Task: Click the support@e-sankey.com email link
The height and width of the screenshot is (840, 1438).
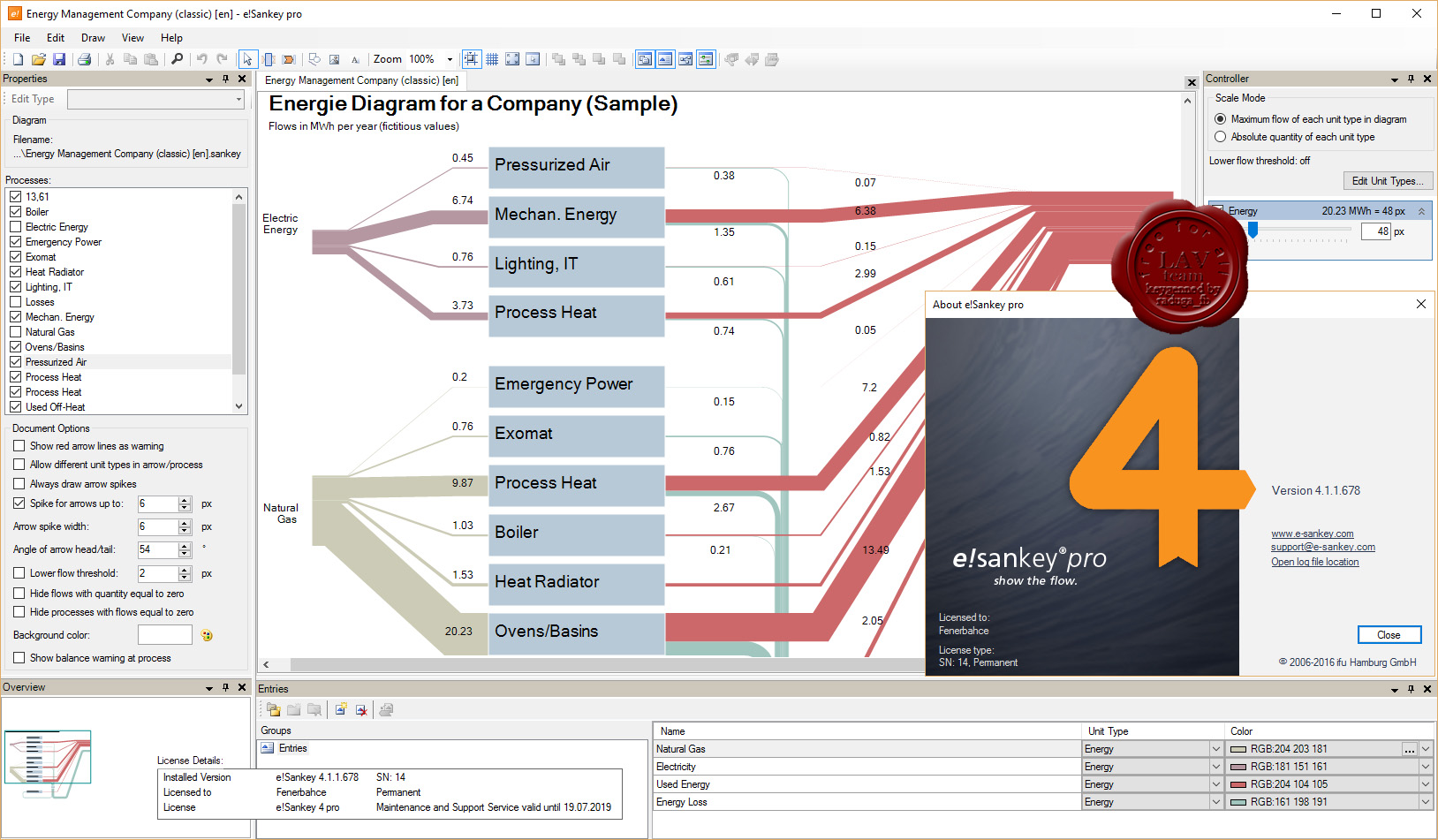Action: click(x=1323, y=547)
